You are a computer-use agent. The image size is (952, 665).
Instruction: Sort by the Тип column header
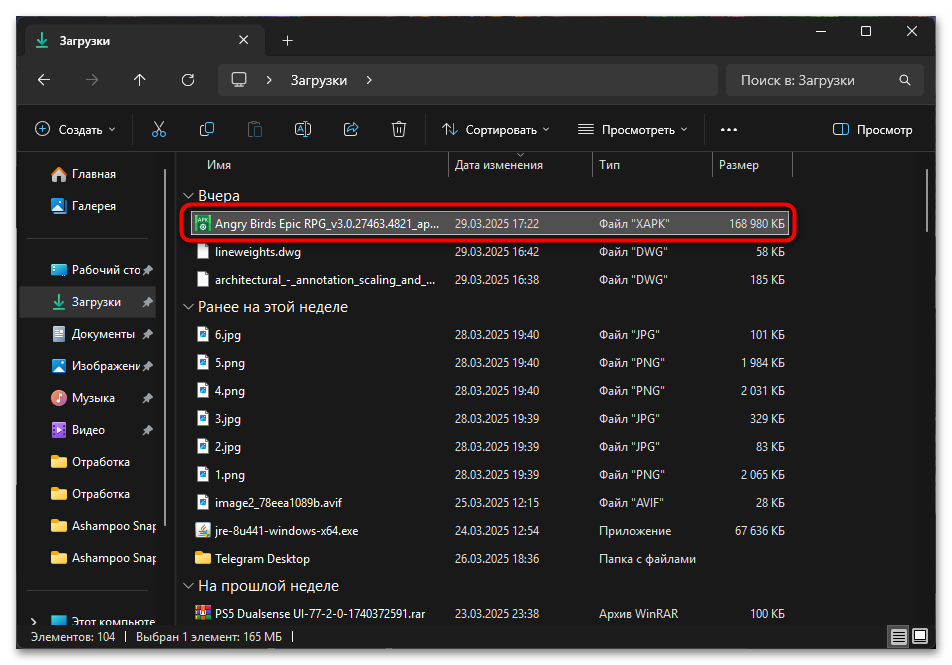coord(609,165)
